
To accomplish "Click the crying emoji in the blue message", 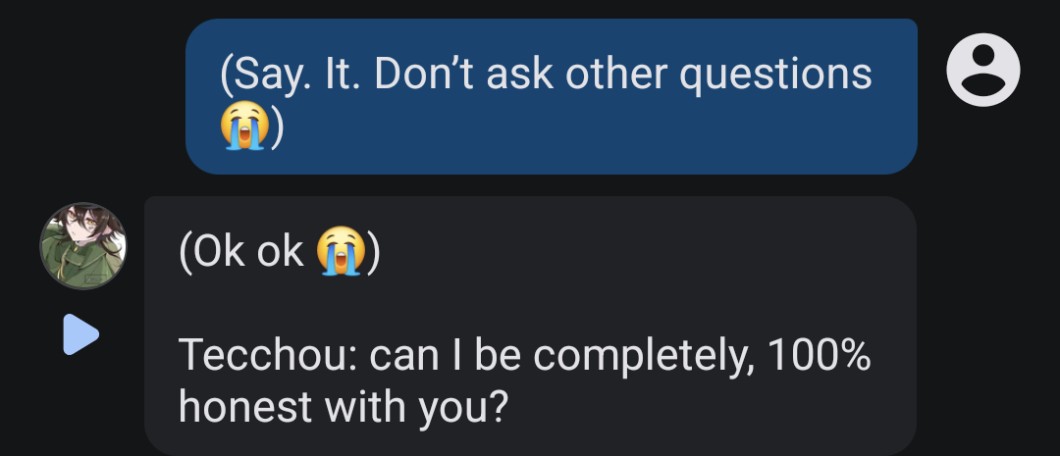I will coord(244,128).
